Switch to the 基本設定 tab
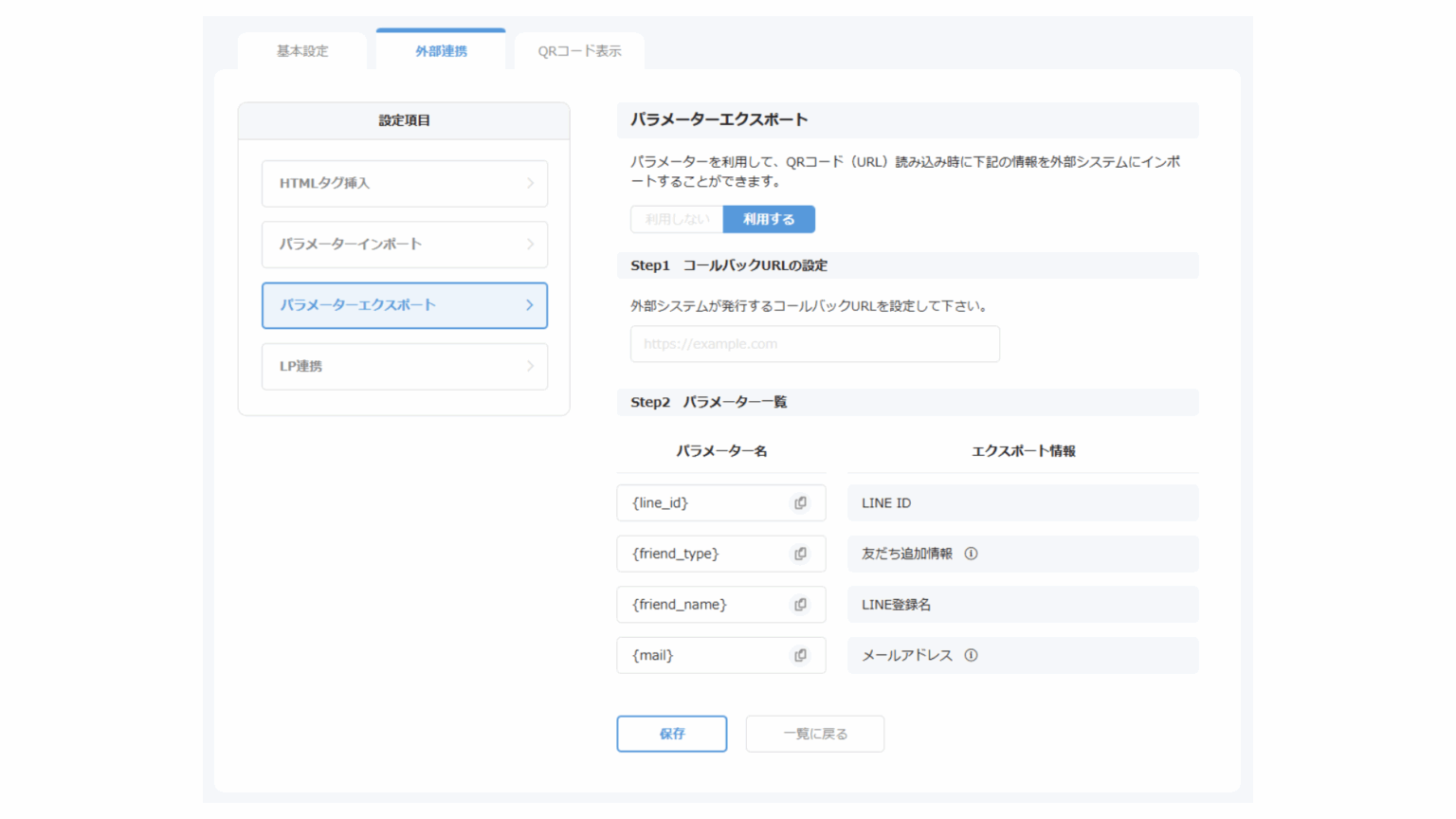 pyautogui.click(x=302, y=51)
